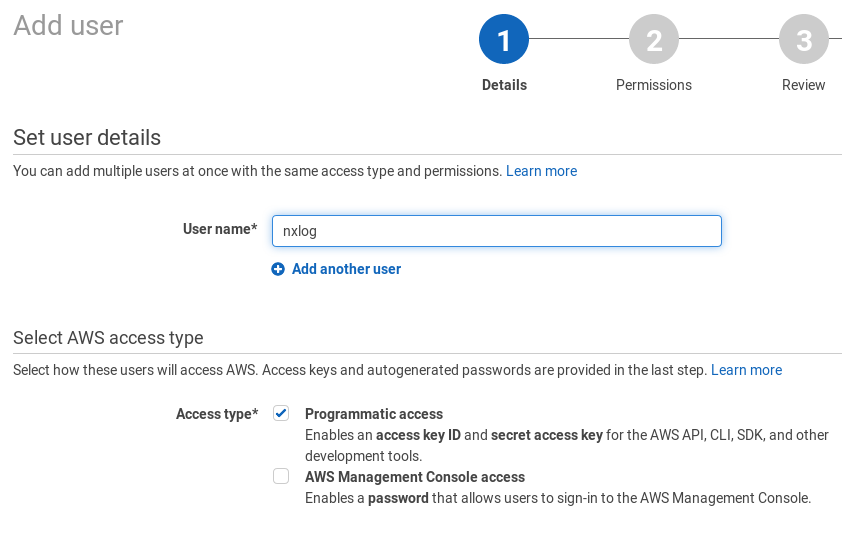842x533 pixels.
Task: Click the step 2 circle icon
Action: pyautogui.click(x=654, y=40)
